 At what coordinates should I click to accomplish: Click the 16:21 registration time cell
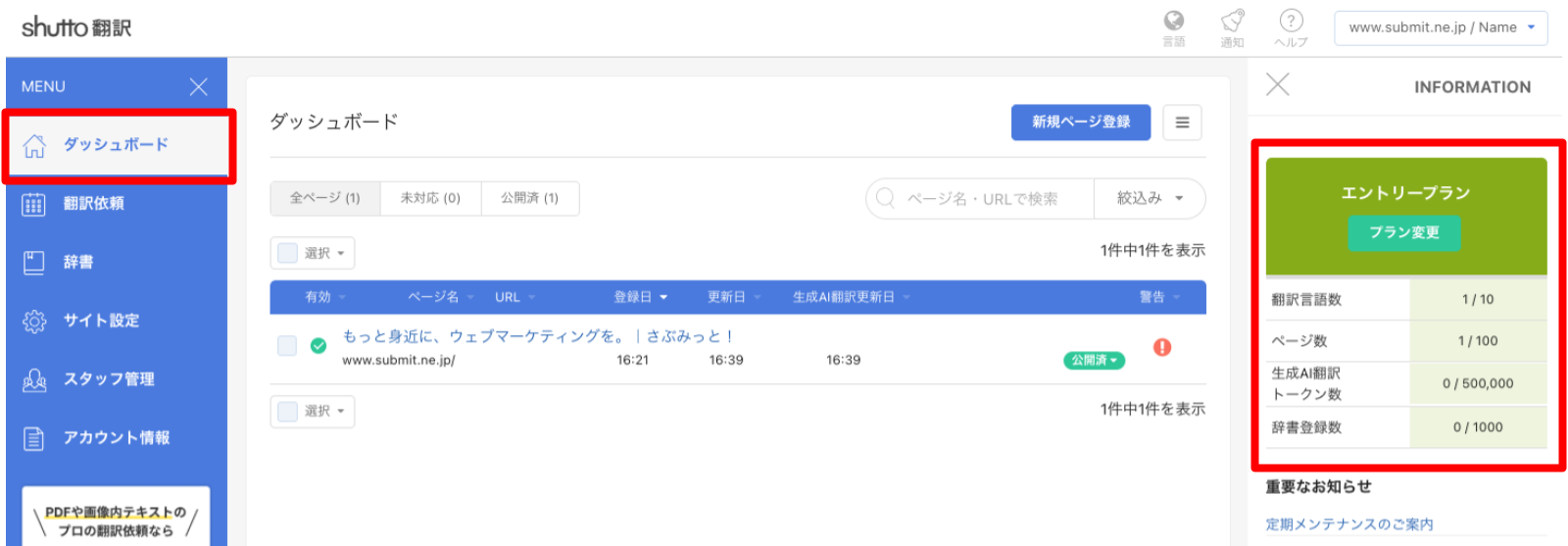tap(632, 360)
